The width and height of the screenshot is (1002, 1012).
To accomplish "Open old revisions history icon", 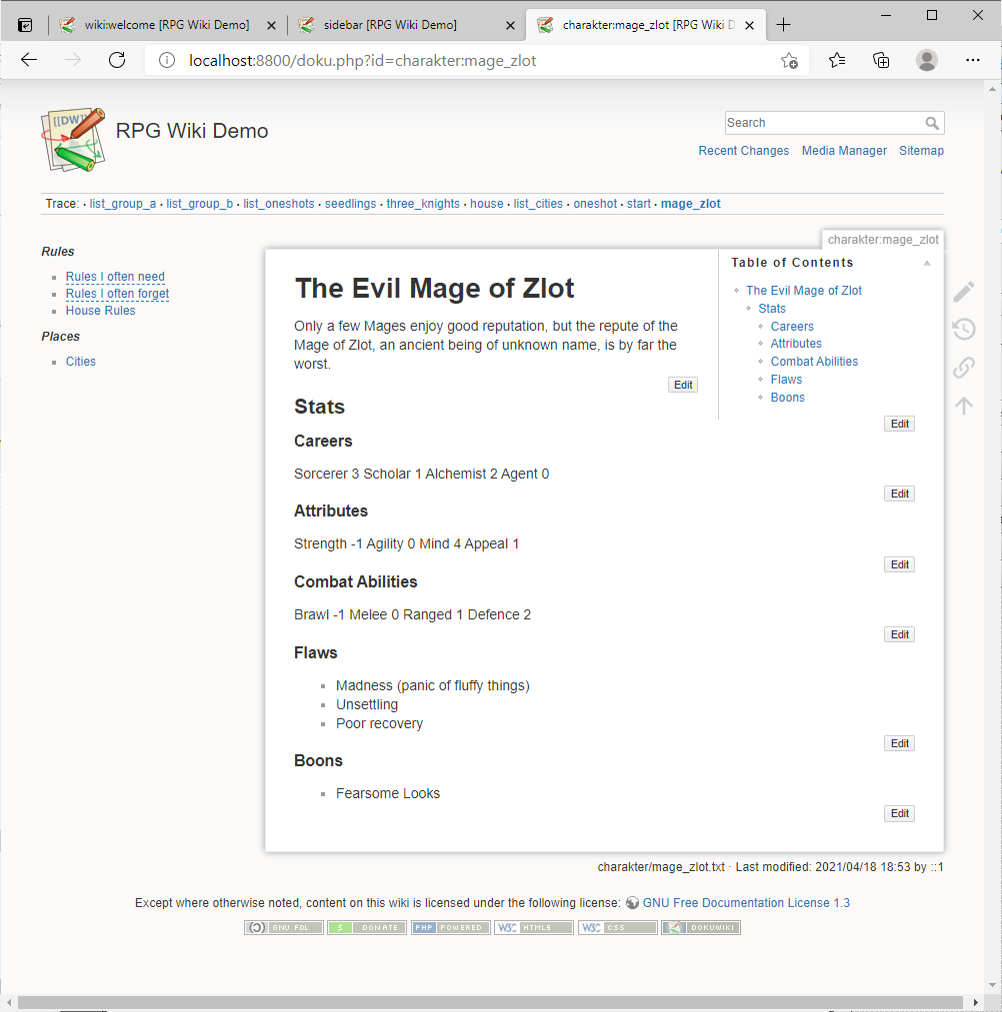I will tap(963, 329).
